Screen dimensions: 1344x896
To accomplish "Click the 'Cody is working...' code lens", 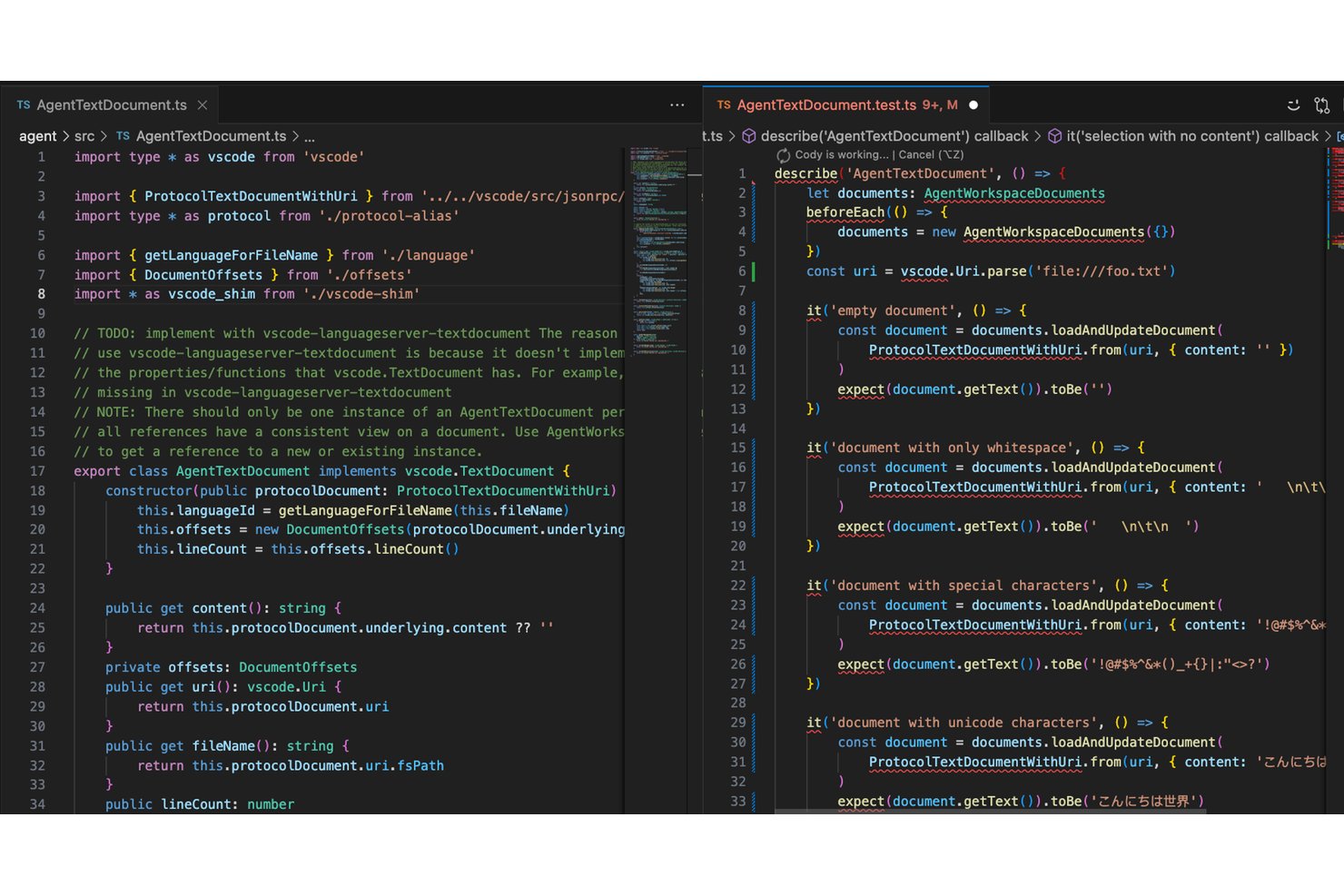I will [842, 155].
